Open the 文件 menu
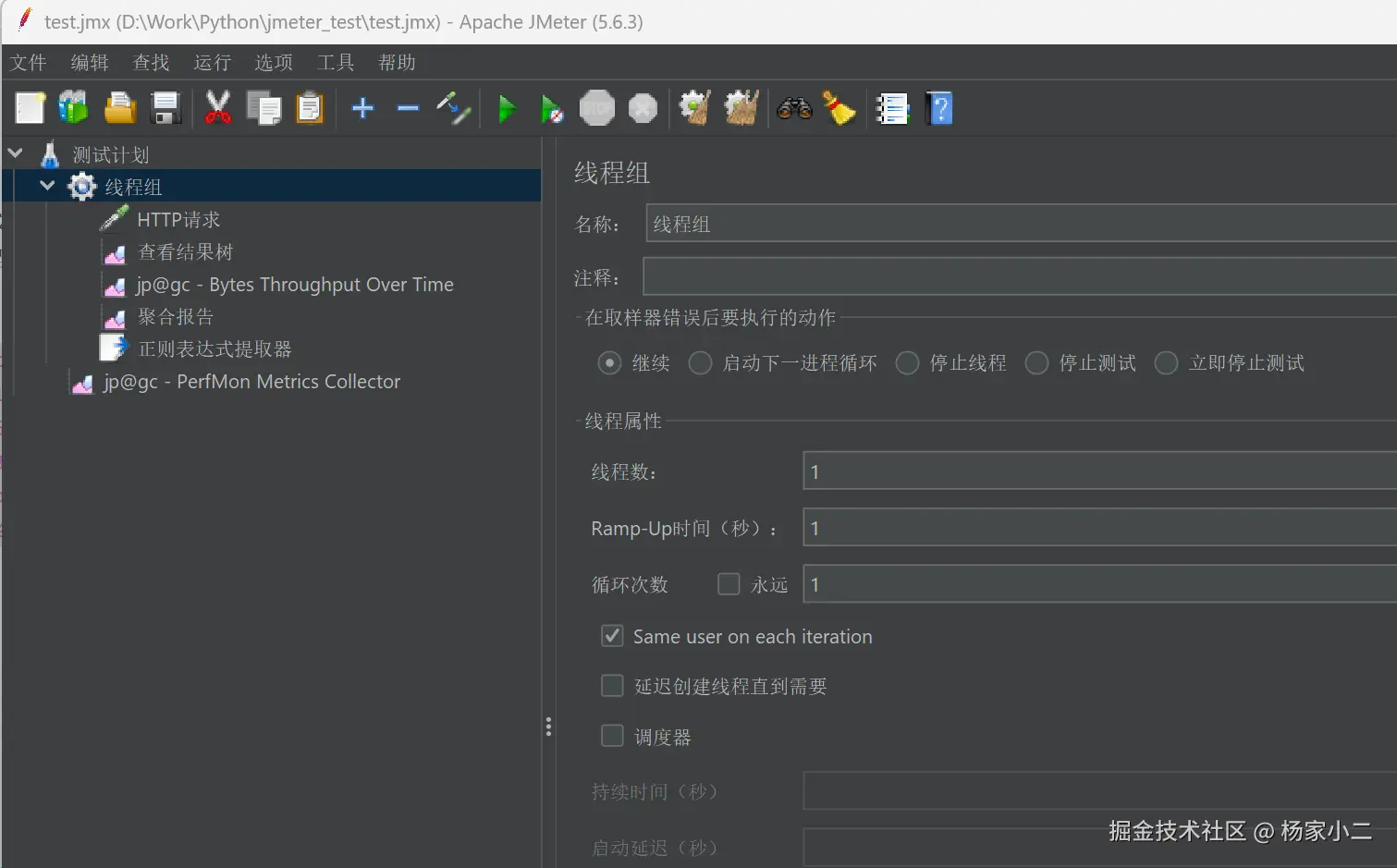The width and height of the screenshot is (1397, 868). (x=29, y=62)
